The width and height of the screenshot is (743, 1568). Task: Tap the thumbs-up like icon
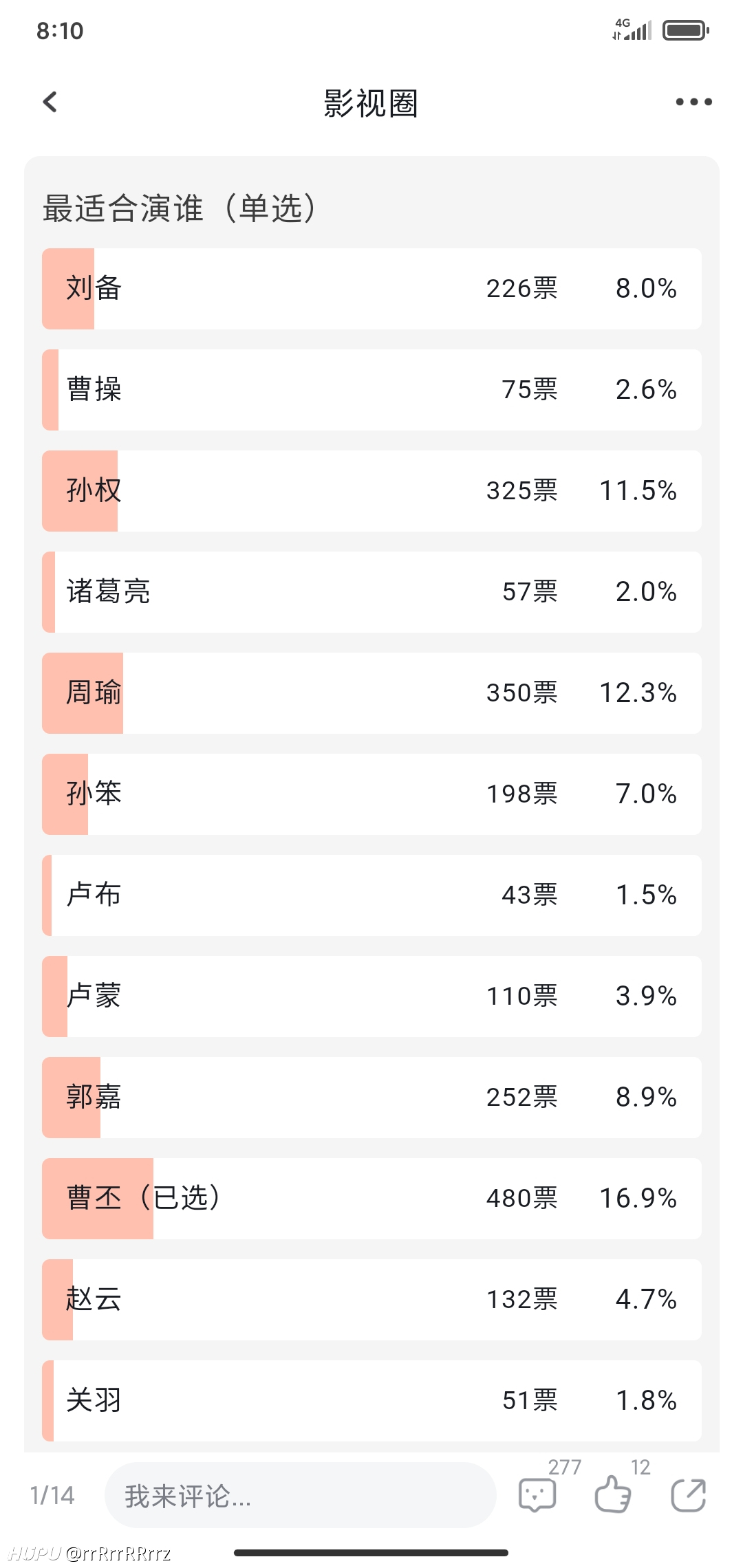coord(612,1495)
